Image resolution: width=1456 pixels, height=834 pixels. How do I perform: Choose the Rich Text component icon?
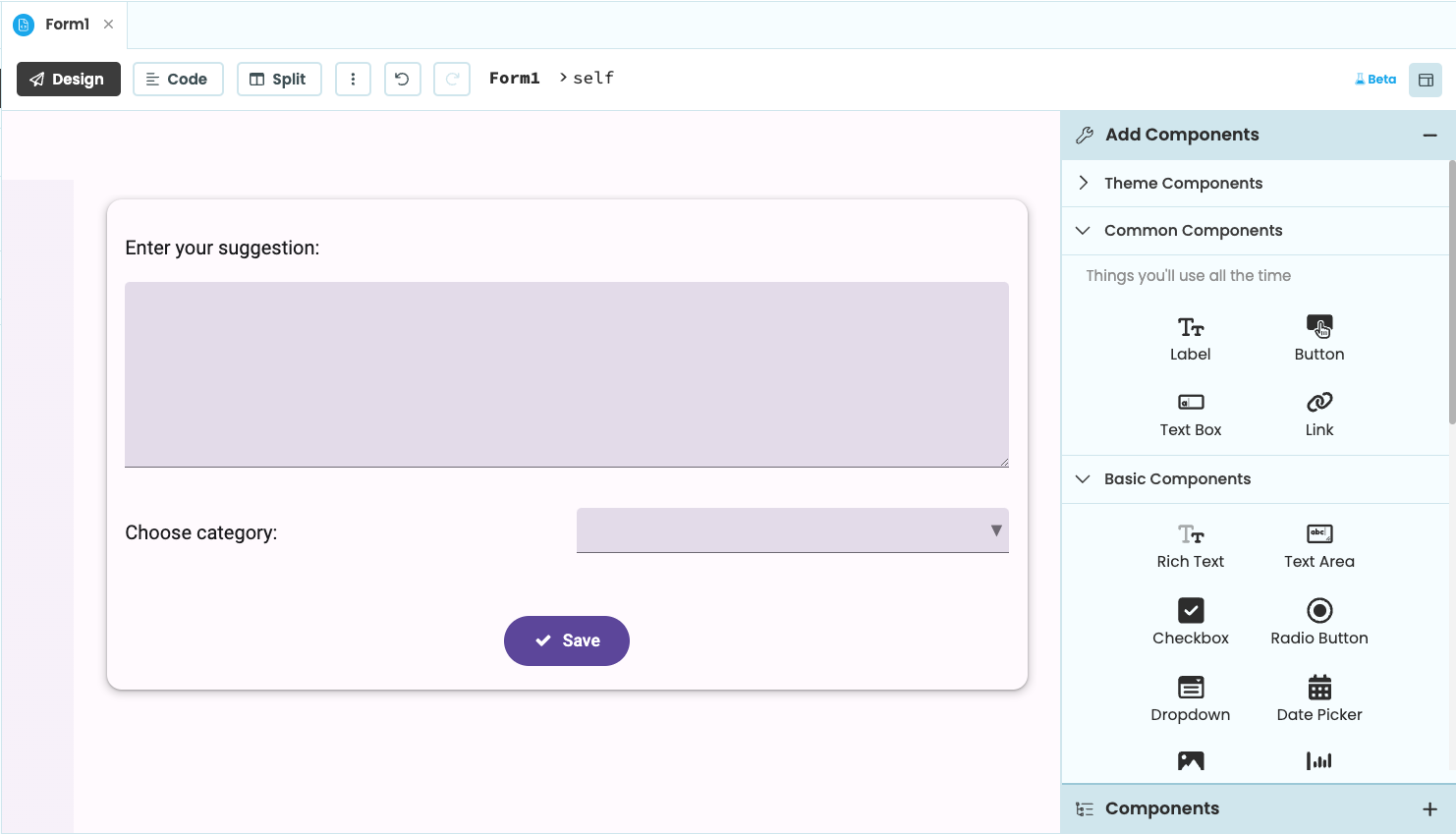pos(1190,534)
